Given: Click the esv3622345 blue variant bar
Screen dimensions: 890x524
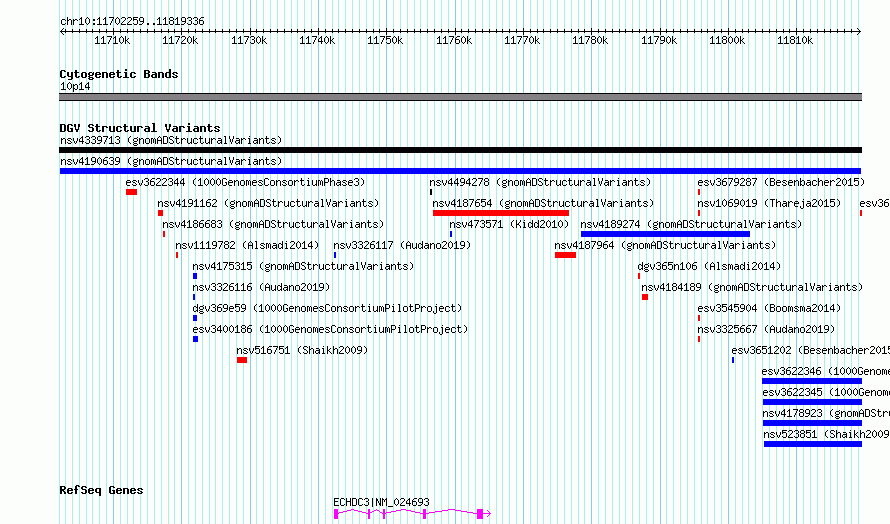Looking at the screenshot, I should pyautogui.click(x=812, y=402).
